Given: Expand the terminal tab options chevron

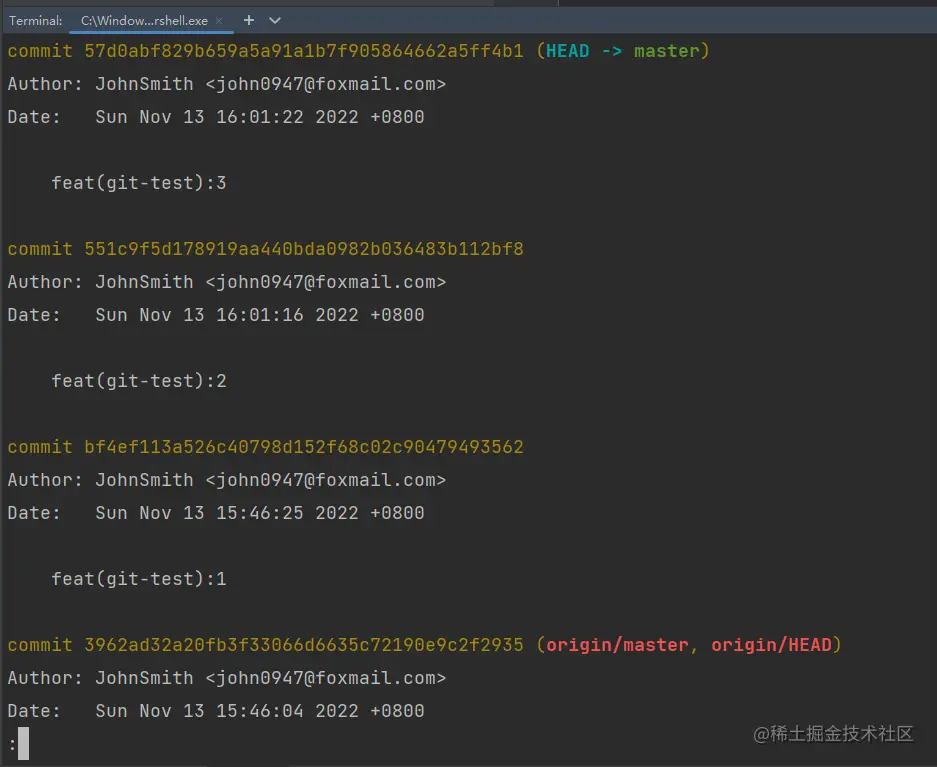Looking at the screenshot, I should pos(275,20).
